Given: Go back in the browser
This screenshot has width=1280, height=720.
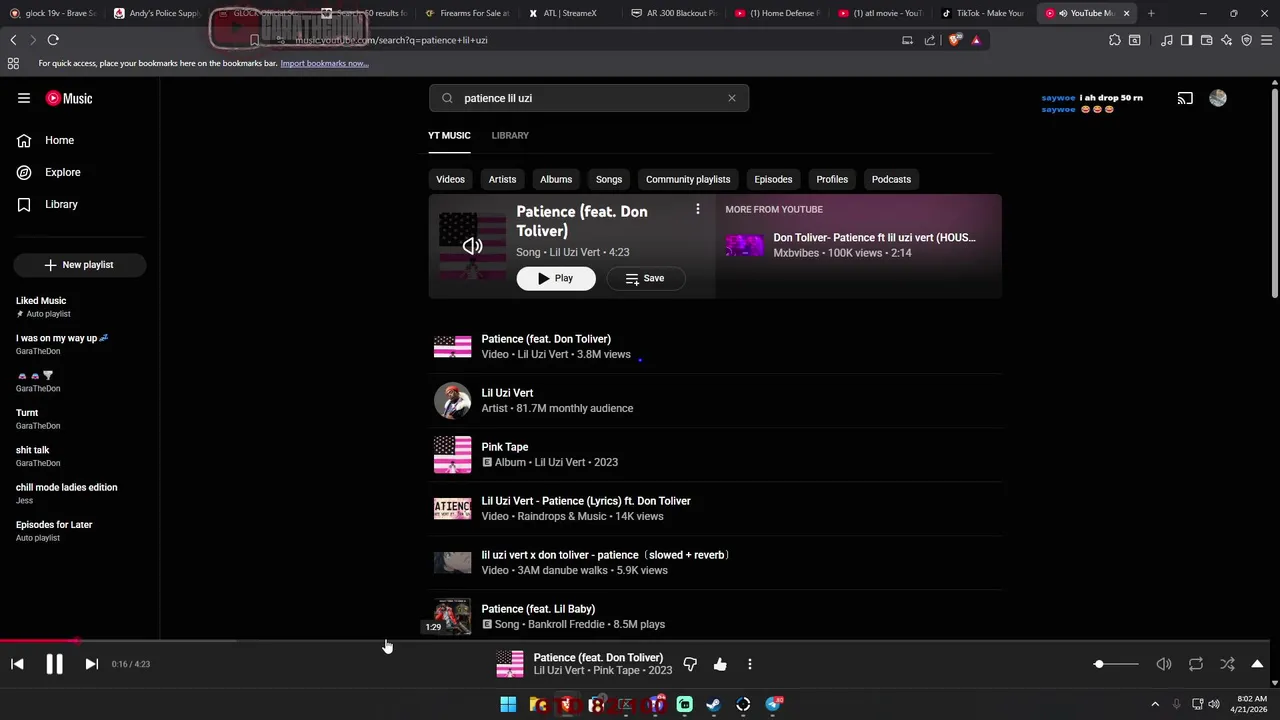Looking at the screenshot, I should coord(13,40).
